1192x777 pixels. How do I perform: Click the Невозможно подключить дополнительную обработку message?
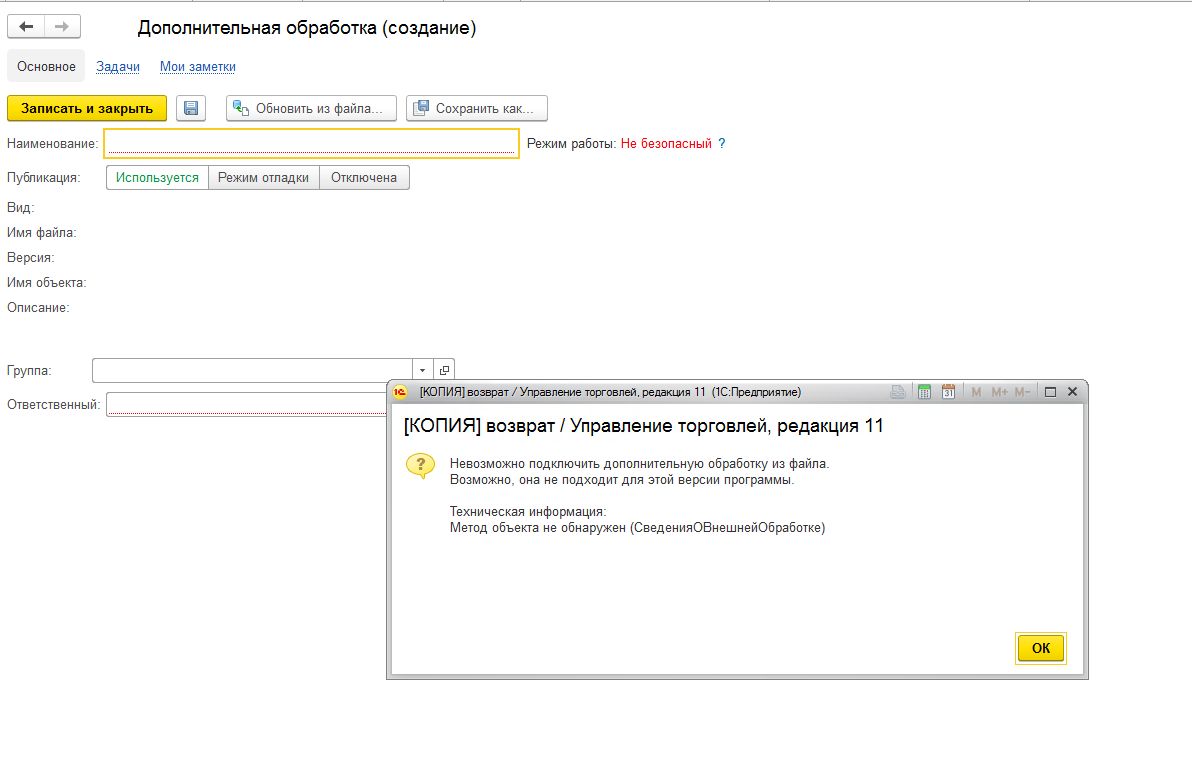click(x=639, y=464)
